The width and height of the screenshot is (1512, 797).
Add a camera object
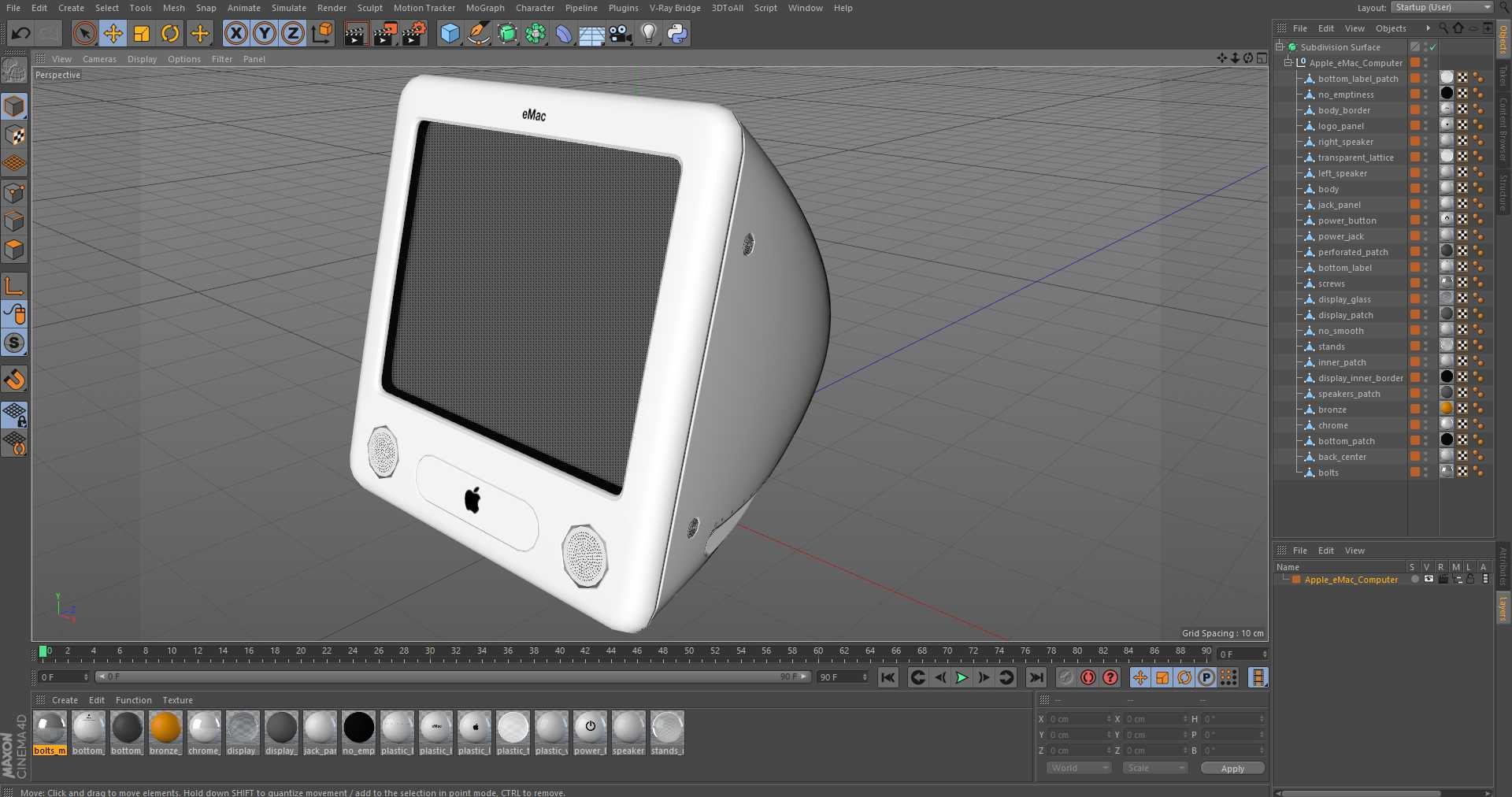(621, 33)
